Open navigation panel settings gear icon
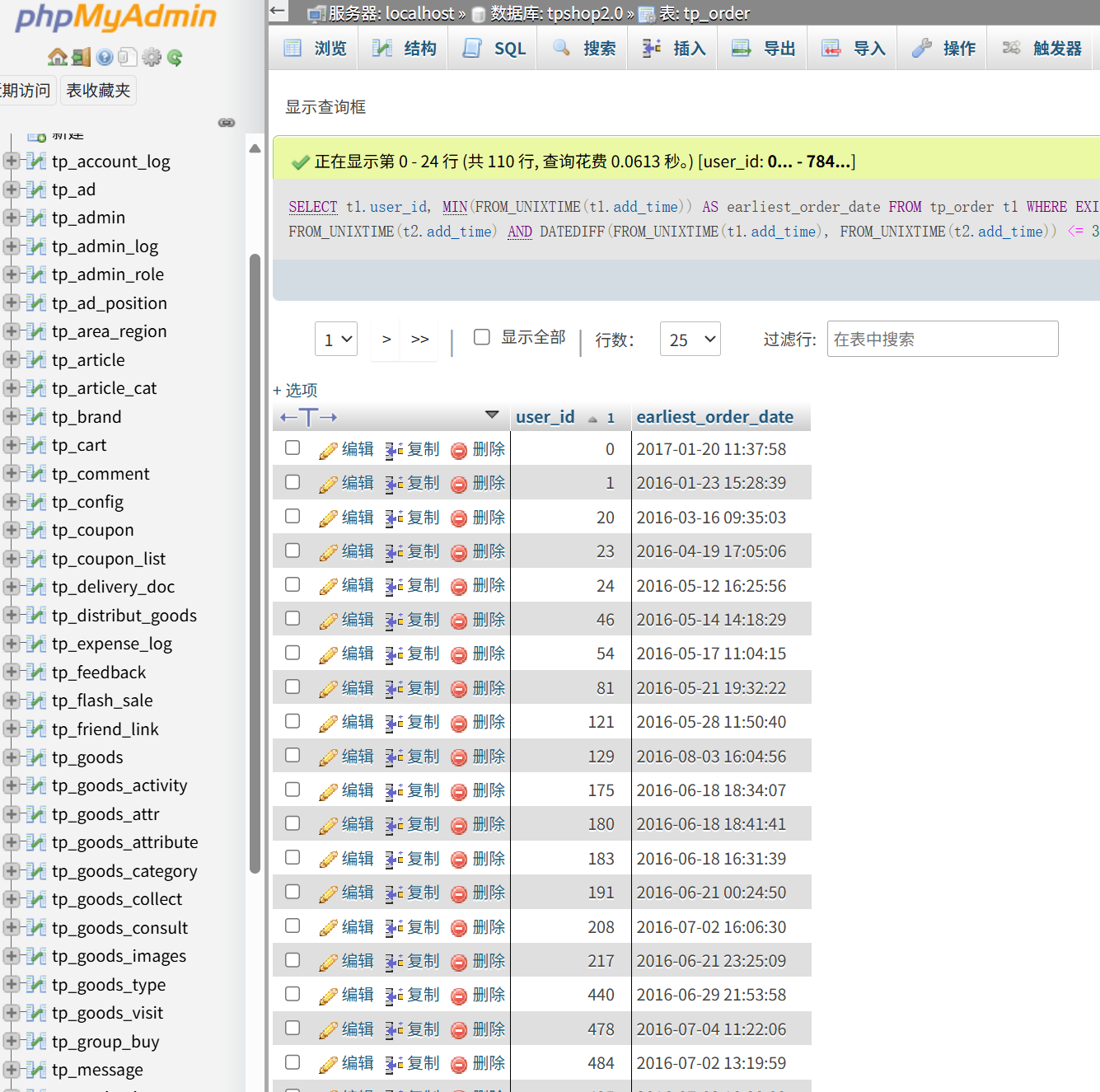This screenshot has width=1100, height=1092. pyautogui.click(x=152, y=57)
